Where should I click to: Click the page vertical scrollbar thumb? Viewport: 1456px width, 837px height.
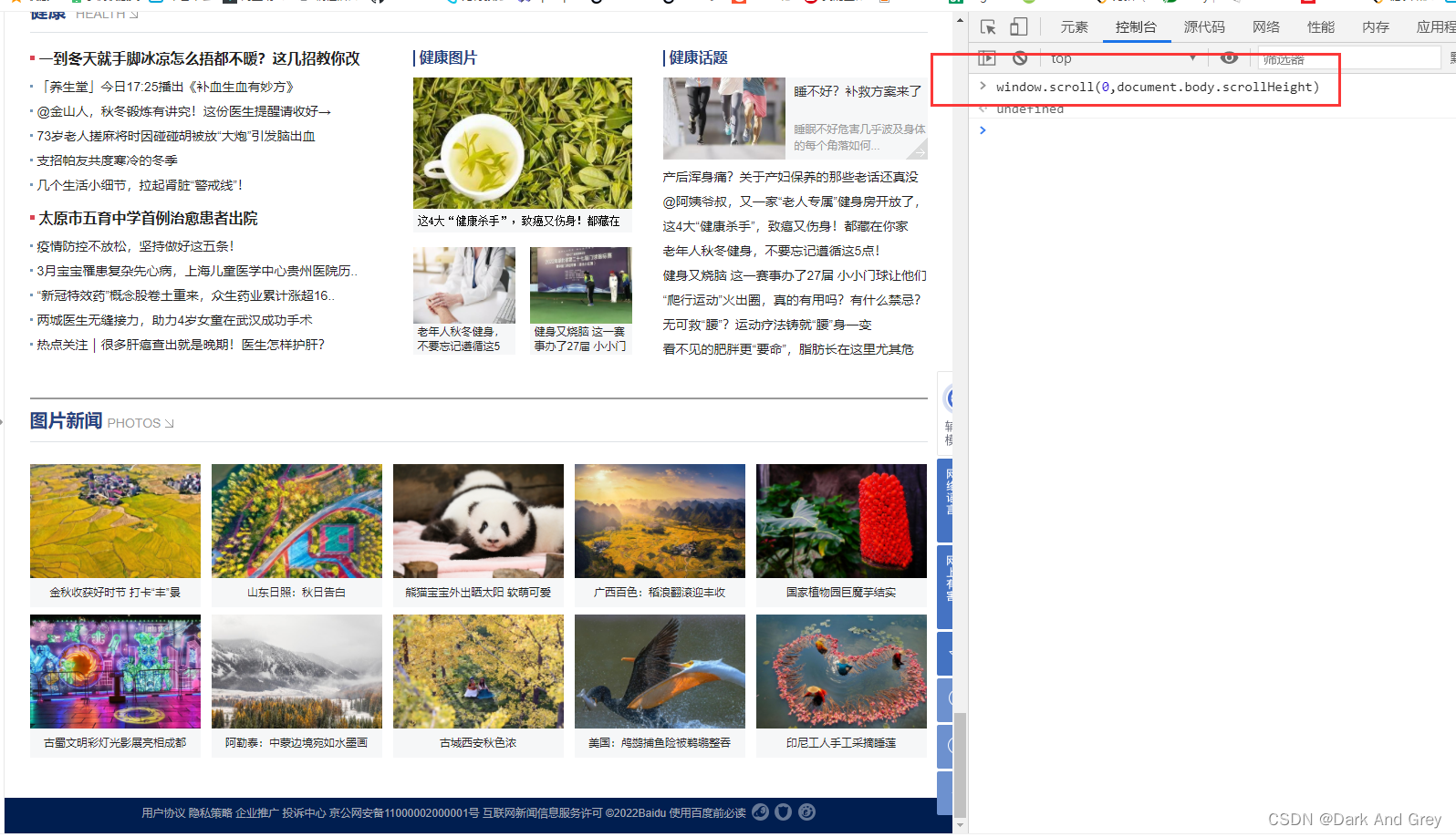click(x=959, y=764)
